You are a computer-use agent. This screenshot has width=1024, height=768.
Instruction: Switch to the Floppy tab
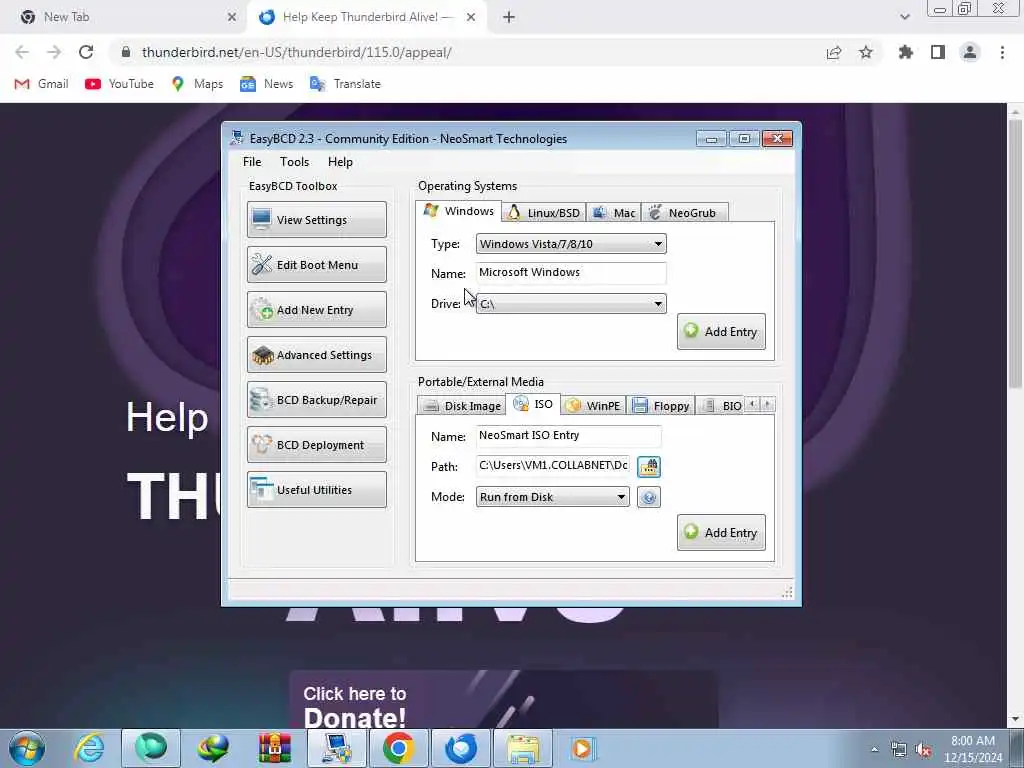(x=661, y=406)
